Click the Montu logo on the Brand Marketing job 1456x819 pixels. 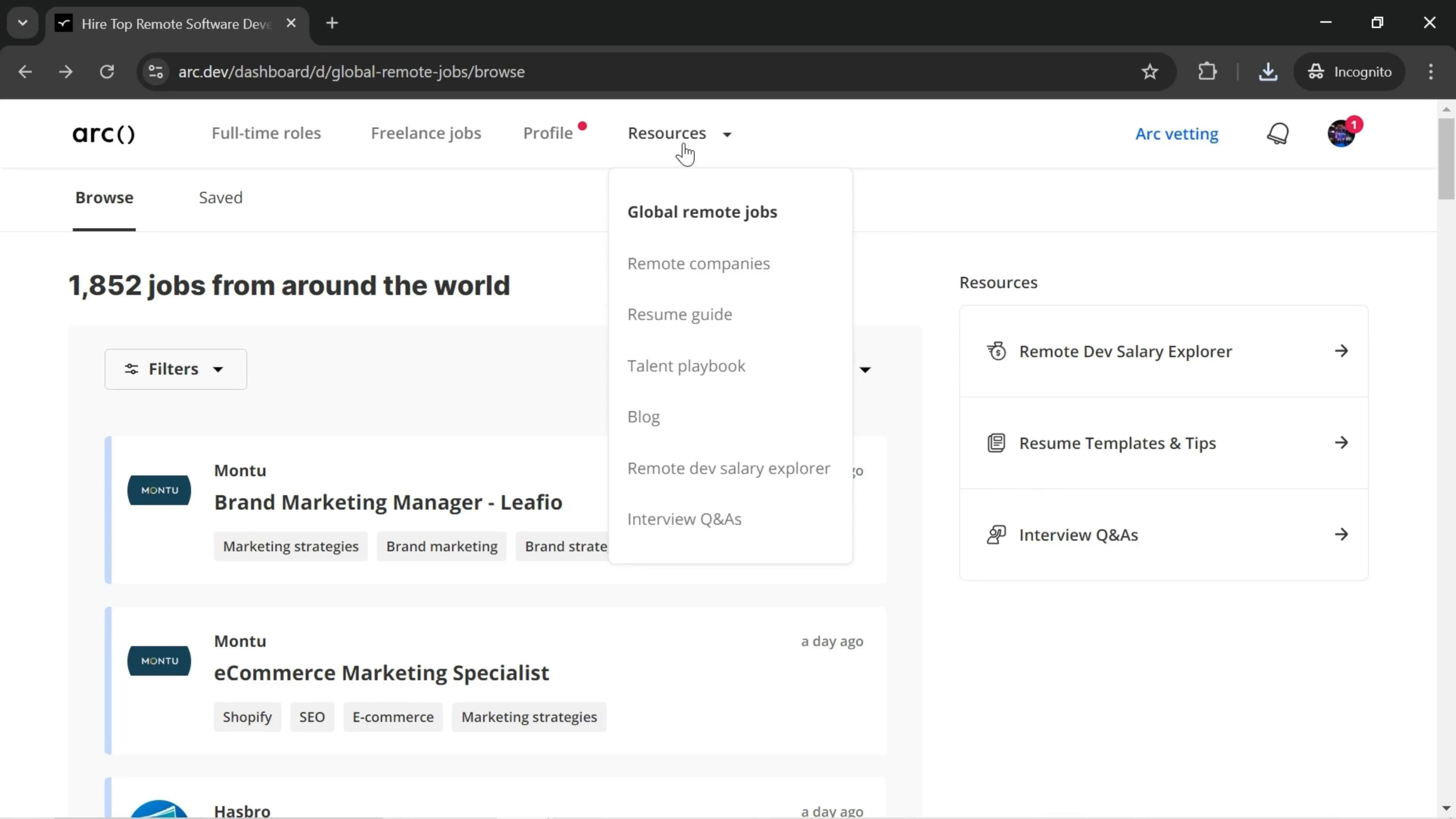(x=159, y=490)
